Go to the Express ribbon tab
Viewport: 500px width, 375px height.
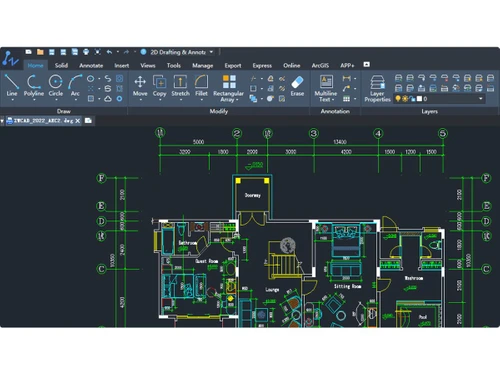[x=262, y=65]
